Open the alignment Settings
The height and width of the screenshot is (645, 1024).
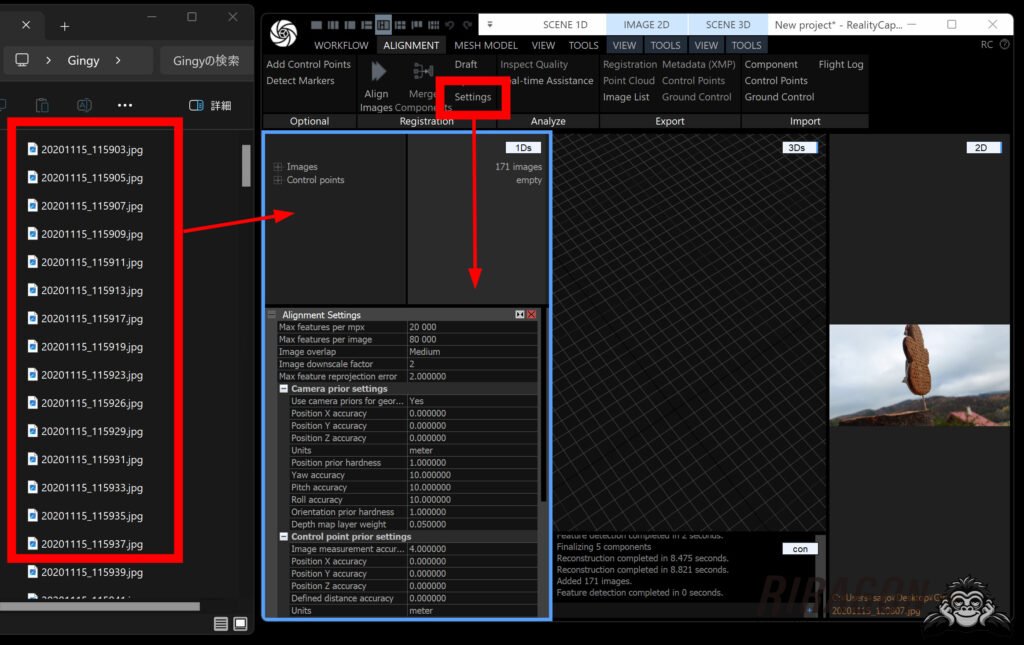click(471, 98)
